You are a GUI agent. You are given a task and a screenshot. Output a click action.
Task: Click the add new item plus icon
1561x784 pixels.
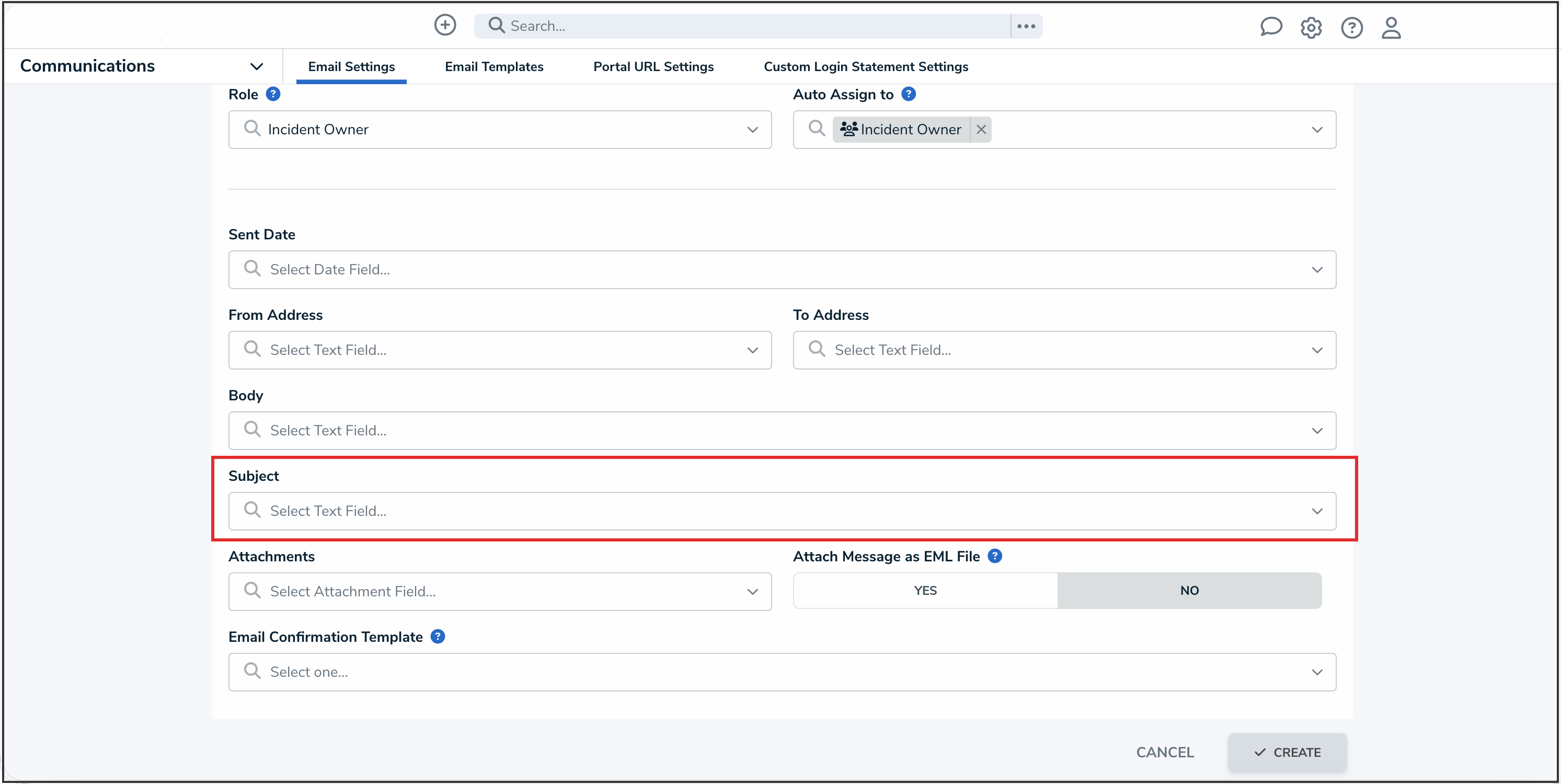pos(445,25)
